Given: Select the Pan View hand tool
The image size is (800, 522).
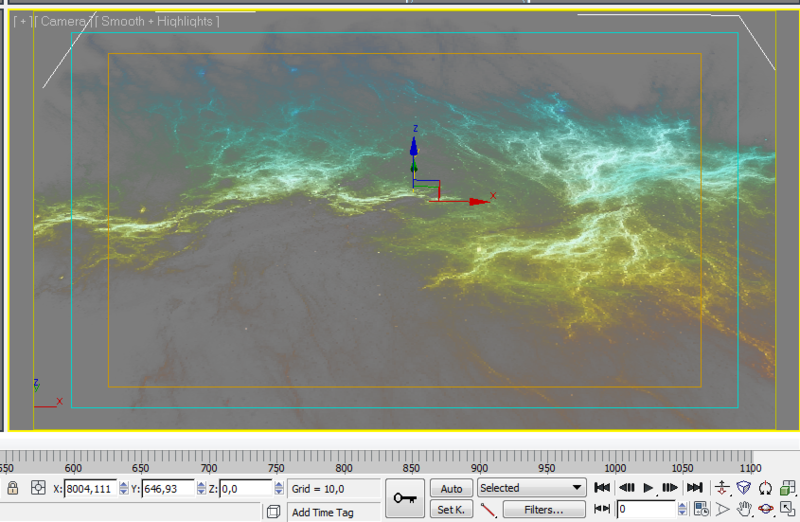Looking at the screenshot, I should [x=744, y=510].
